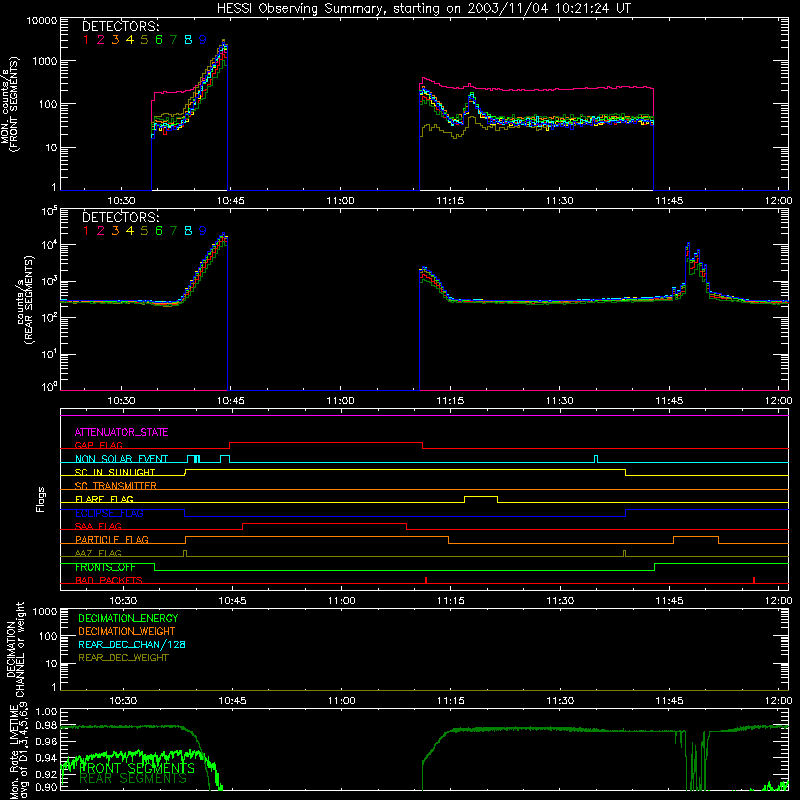Click dark green detector 7 in rear segments legend

[173, 231]
